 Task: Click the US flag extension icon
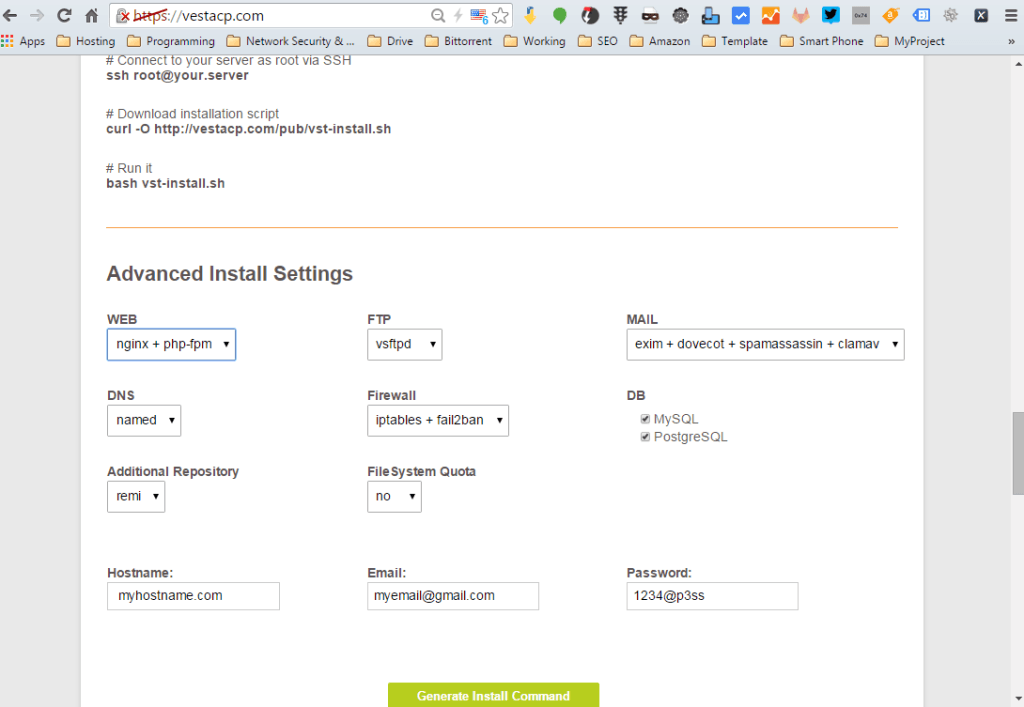coord(479,16)
